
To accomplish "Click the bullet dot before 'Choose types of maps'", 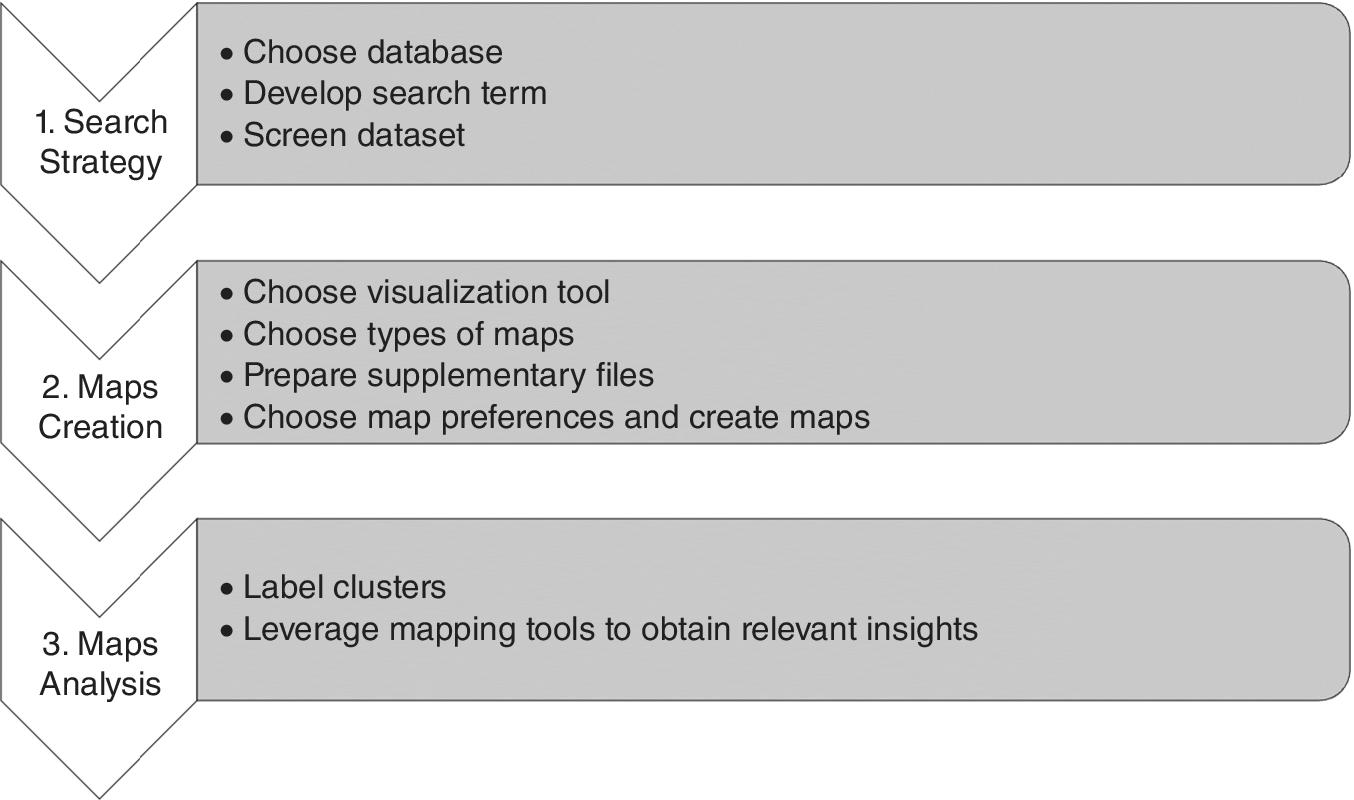I will (229, 334).
